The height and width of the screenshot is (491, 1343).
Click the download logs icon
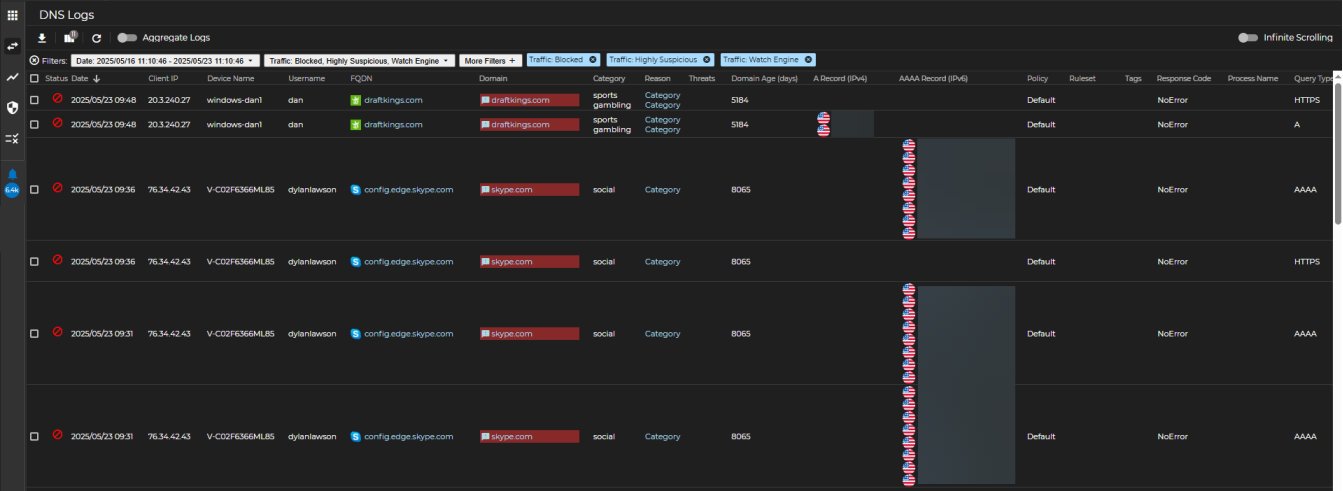tap(42, 38)
